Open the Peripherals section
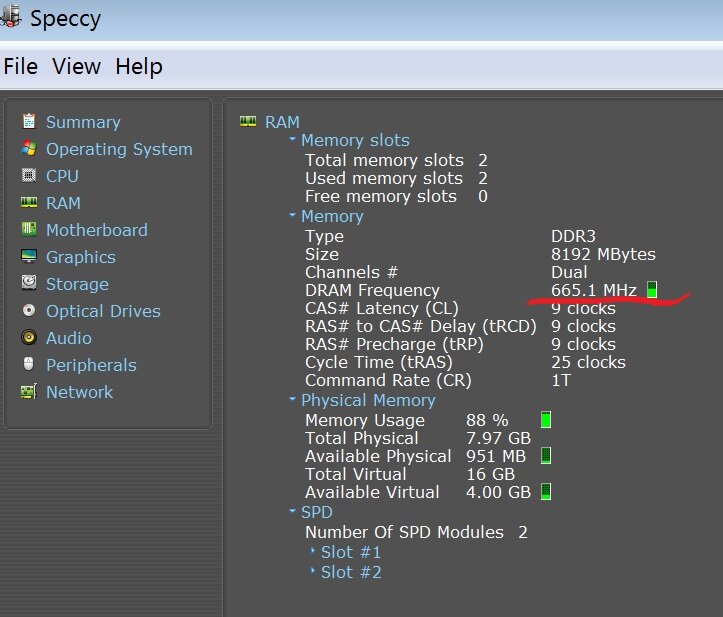 click(x=91, y=365)
